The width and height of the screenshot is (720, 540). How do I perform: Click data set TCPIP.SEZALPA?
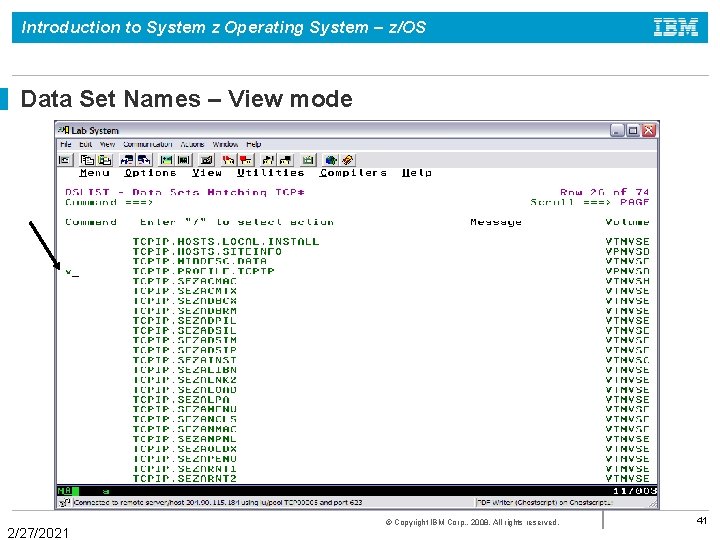click(181, 399)
